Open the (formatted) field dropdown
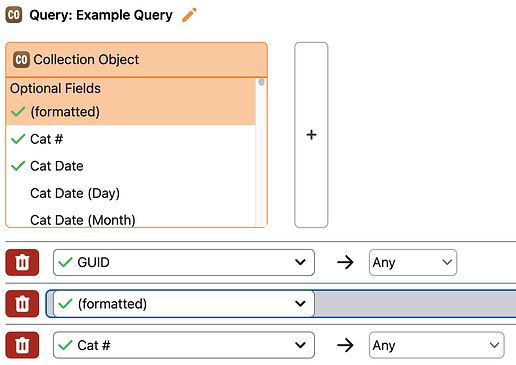 pos(184,304)
